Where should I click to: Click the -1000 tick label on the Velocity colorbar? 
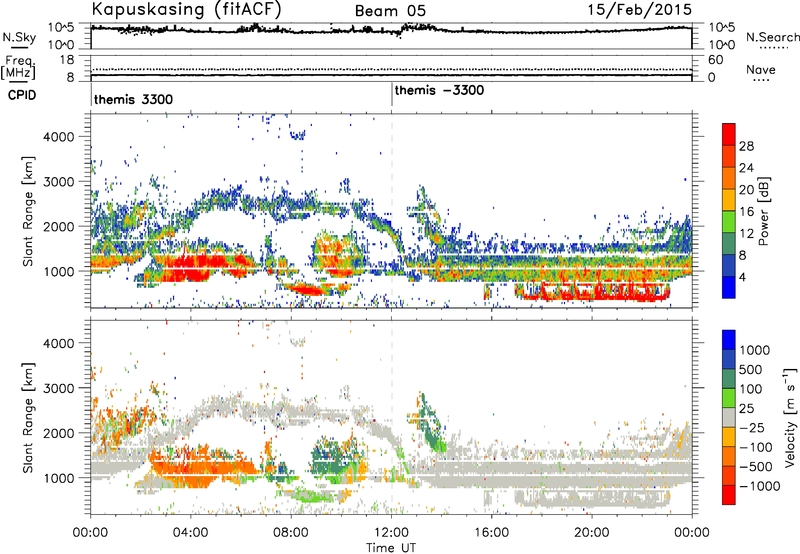click(760, 486)
